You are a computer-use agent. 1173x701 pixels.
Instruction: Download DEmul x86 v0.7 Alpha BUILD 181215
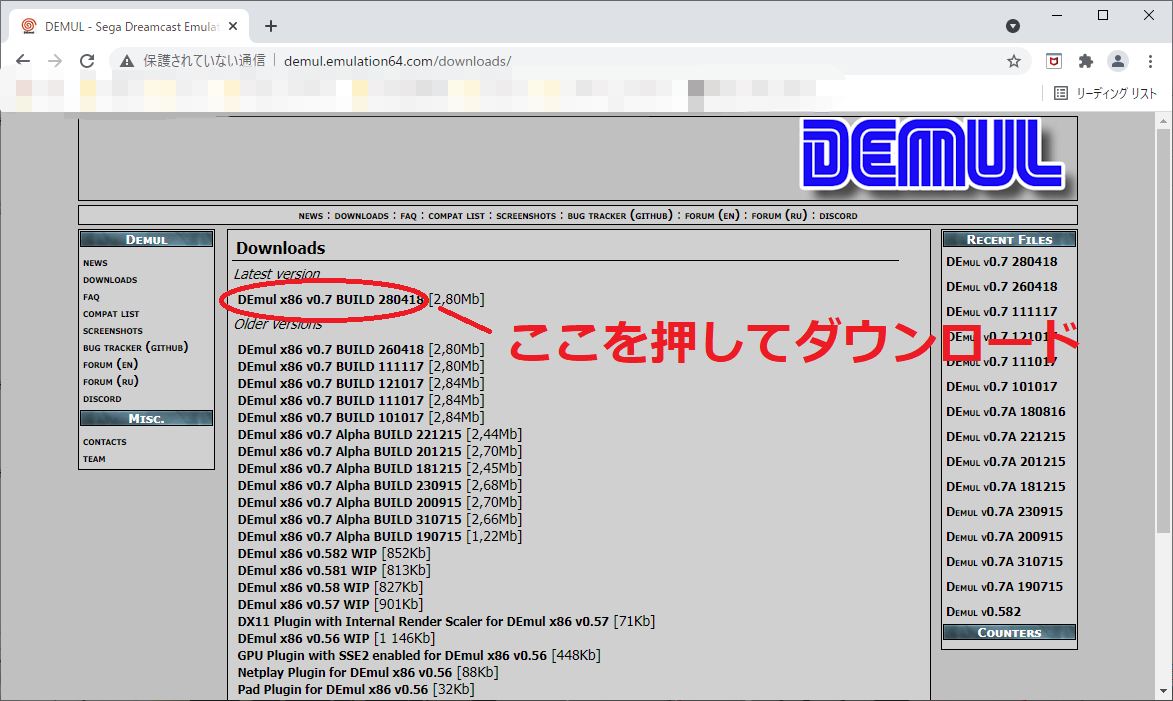349,468
